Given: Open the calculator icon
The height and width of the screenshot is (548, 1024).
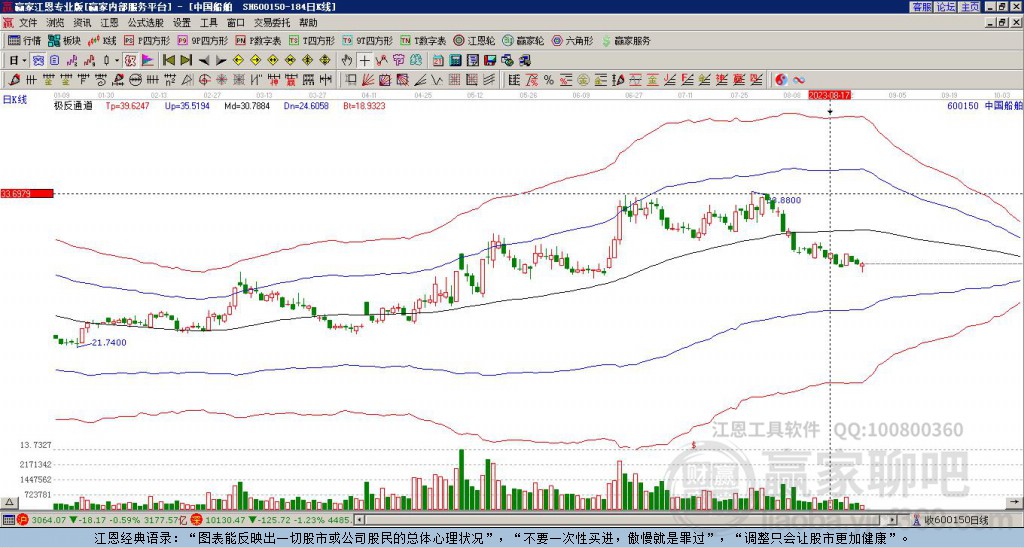Looking at the screenshot, I should [455, 61].
